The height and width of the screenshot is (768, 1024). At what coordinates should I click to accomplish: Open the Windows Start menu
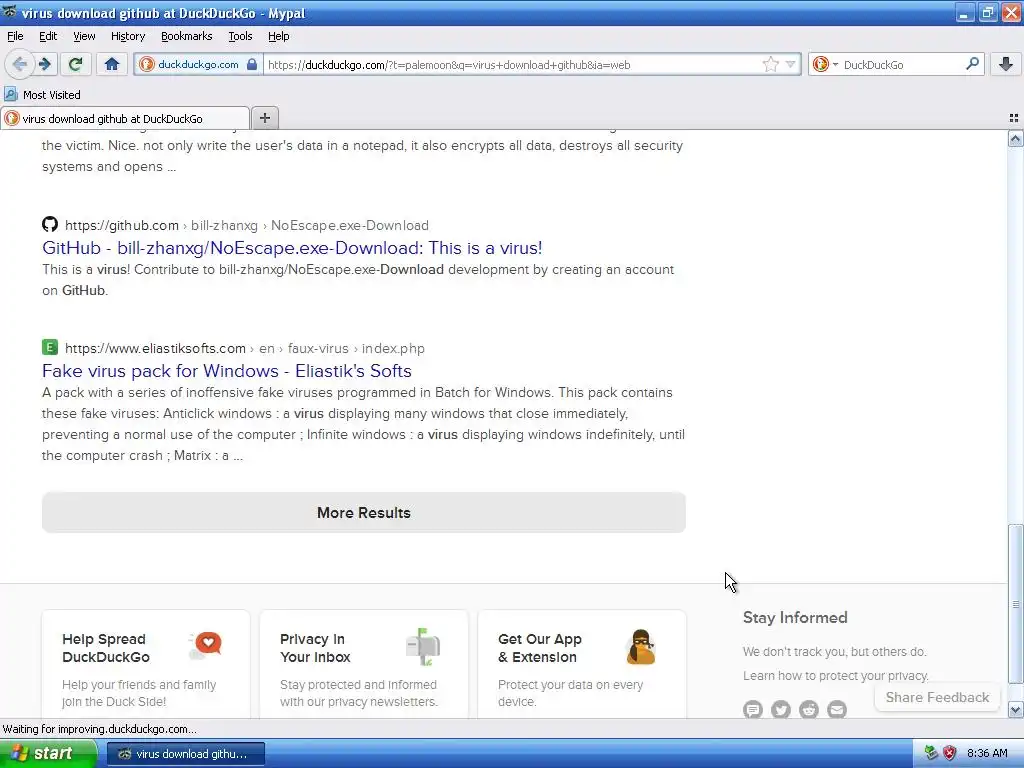(x=47, y=754)
